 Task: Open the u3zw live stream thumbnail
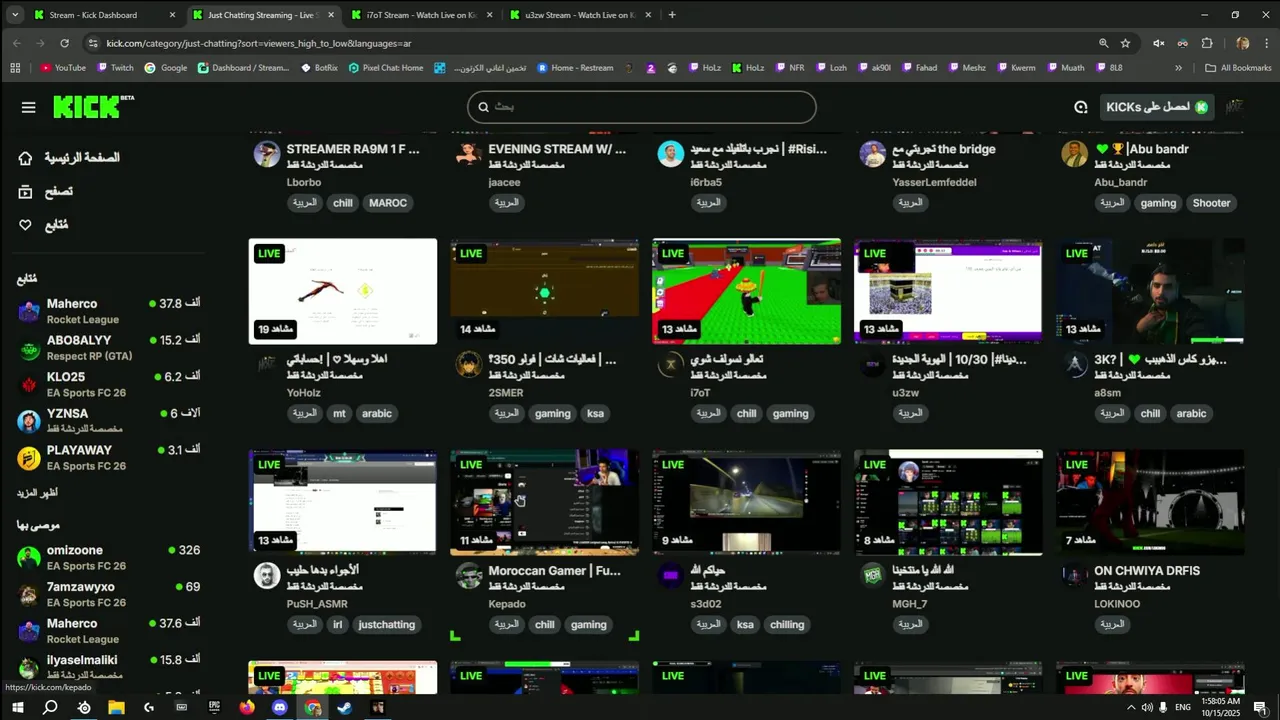(948, 291)
